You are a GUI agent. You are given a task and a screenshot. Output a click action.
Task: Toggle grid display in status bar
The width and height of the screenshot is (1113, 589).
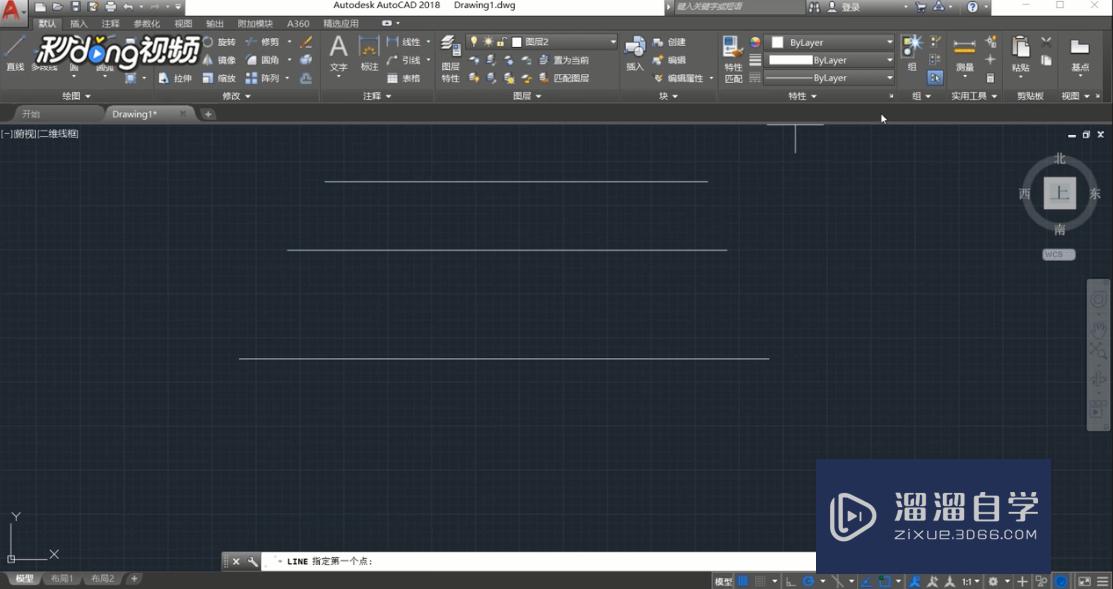(759, 580)
